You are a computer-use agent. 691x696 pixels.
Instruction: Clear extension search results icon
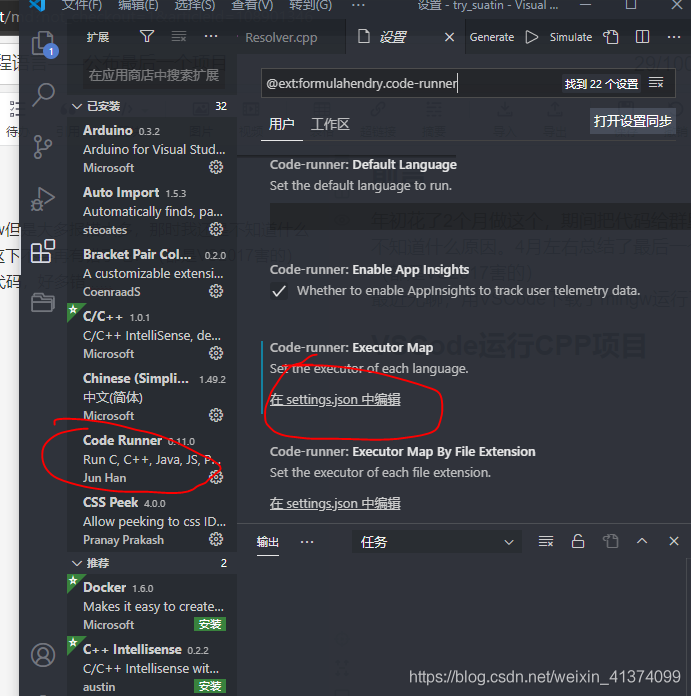click(x=179, y=36)
